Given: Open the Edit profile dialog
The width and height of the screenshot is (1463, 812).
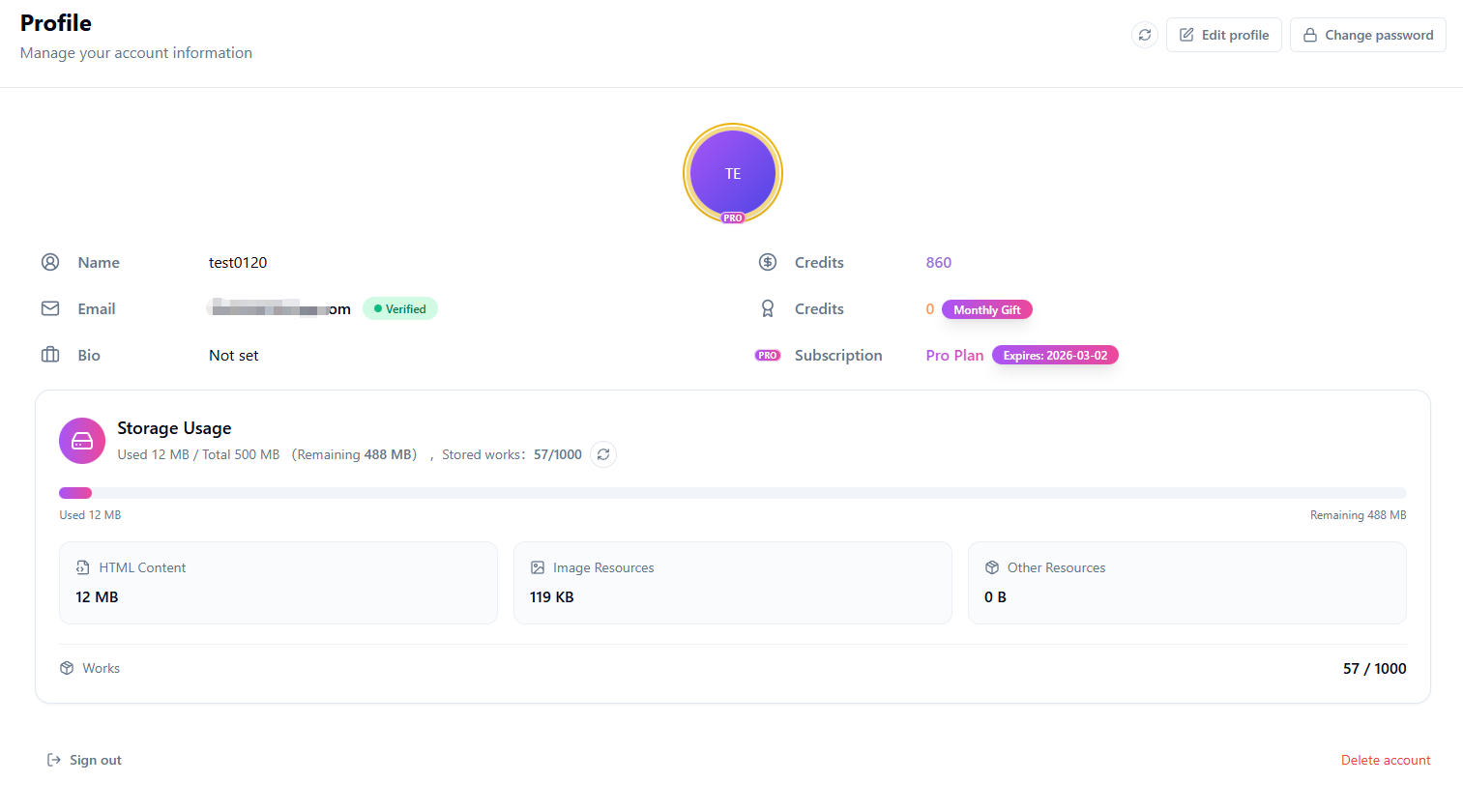Looking at the screenshot, I should click(1223, 34).
